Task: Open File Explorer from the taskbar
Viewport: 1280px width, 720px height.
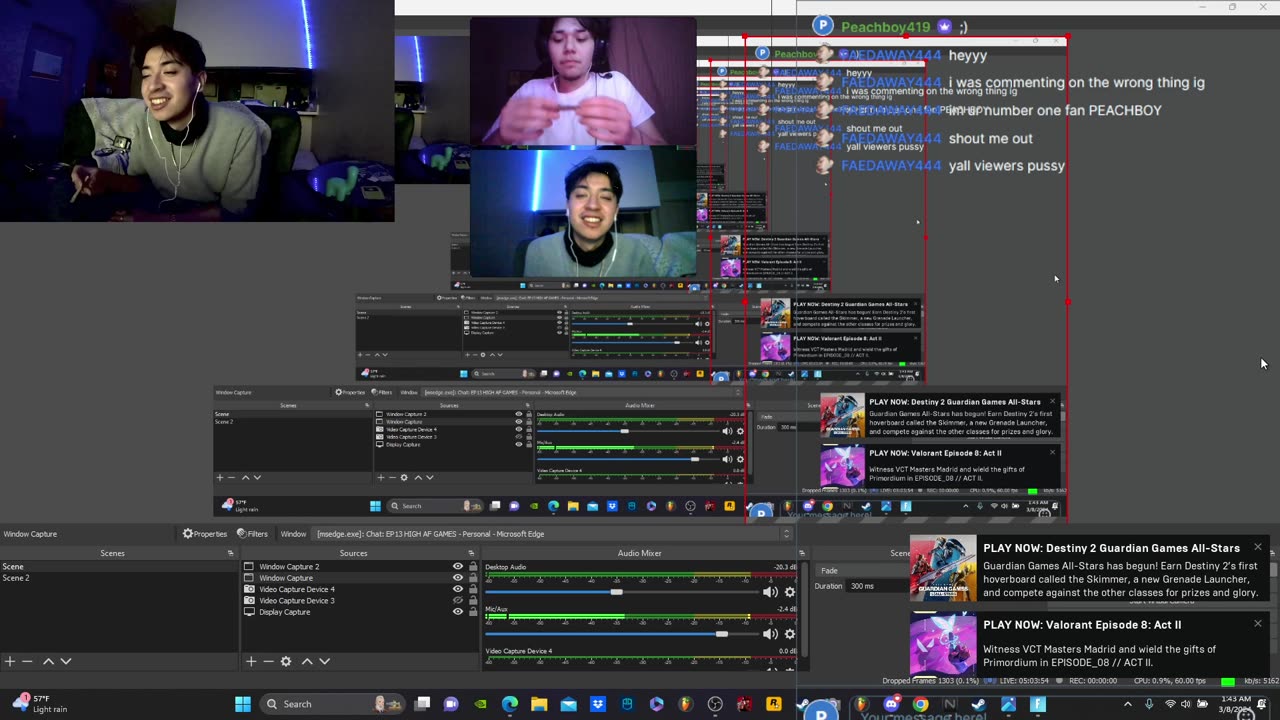Action: click(x=539, y=704)
